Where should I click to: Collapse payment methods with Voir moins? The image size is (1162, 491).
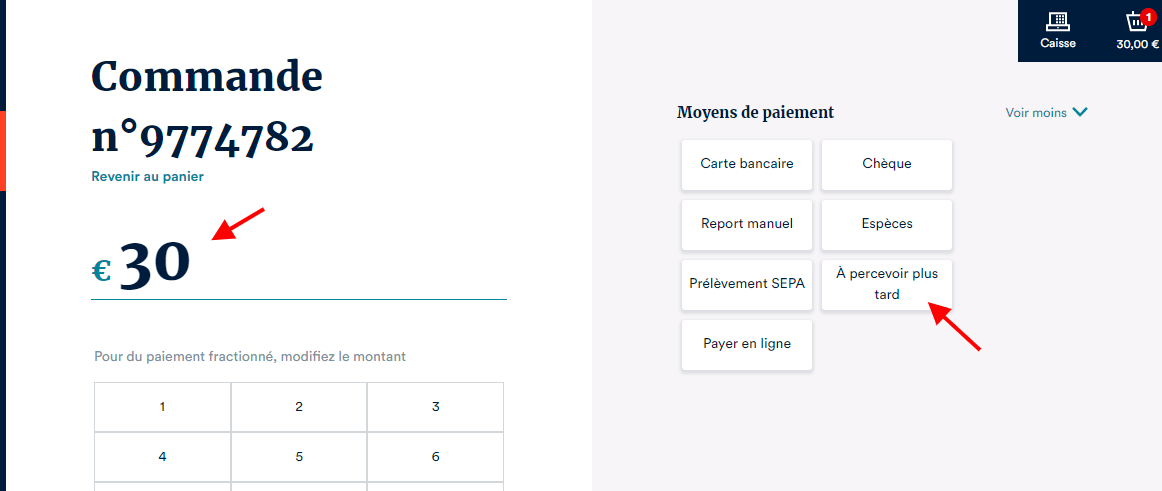click(x=1046, y=113)
